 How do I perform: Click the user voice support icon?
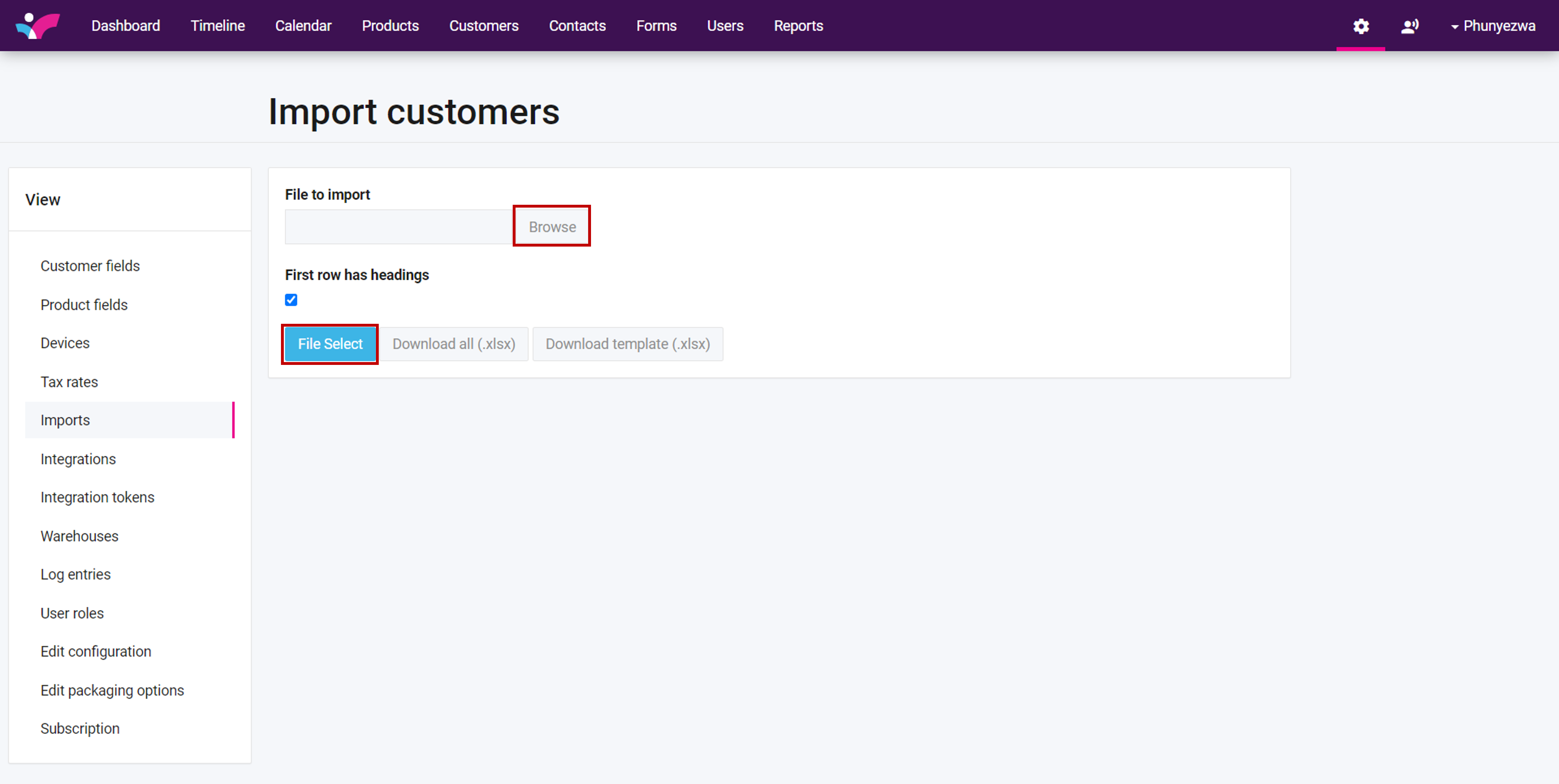pos(1409,26)
